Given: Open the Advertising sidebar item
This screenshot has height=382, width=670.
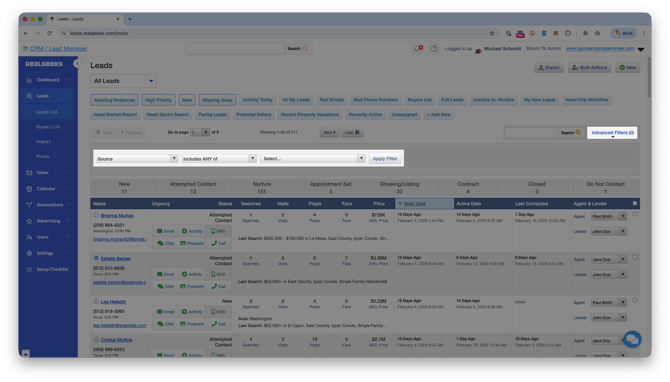Looking at the screenshot, I should (48, 221).
